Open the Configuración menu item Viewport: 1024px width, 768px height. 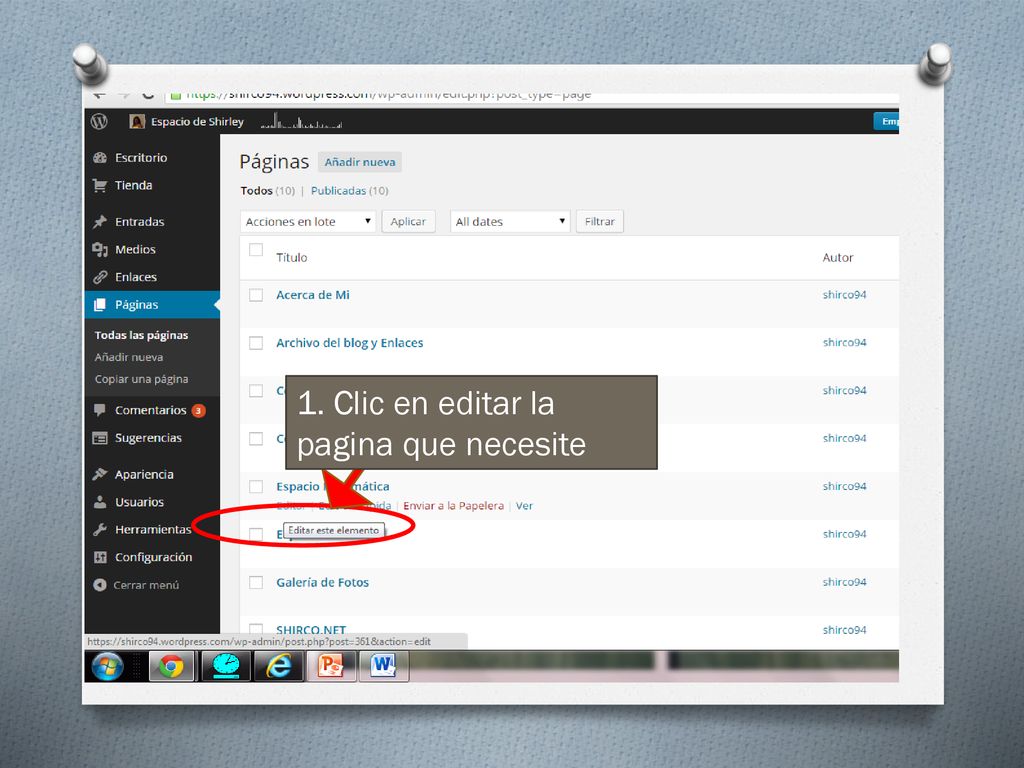[153, 557]
